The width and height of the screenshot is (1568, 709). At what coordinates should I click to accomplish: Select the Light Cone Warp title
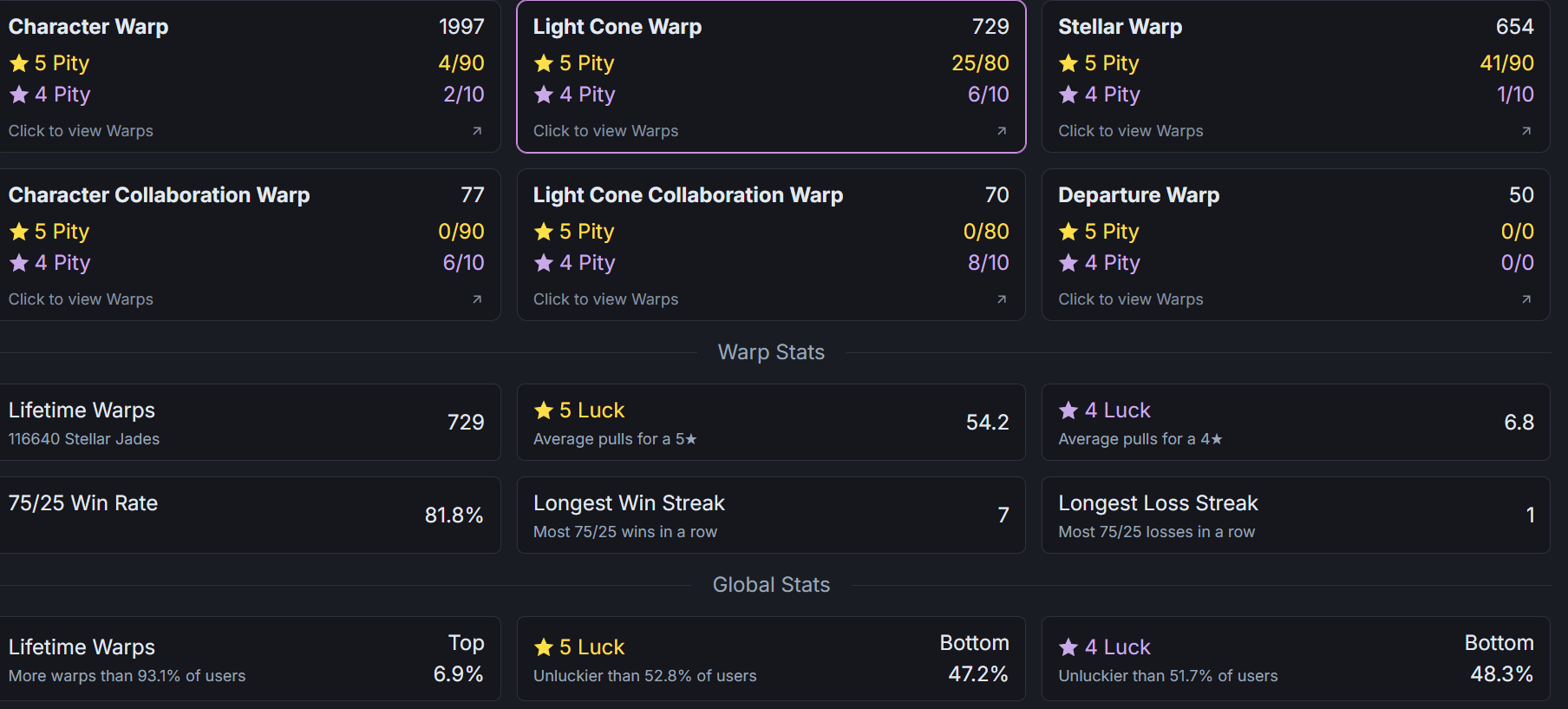617,27
